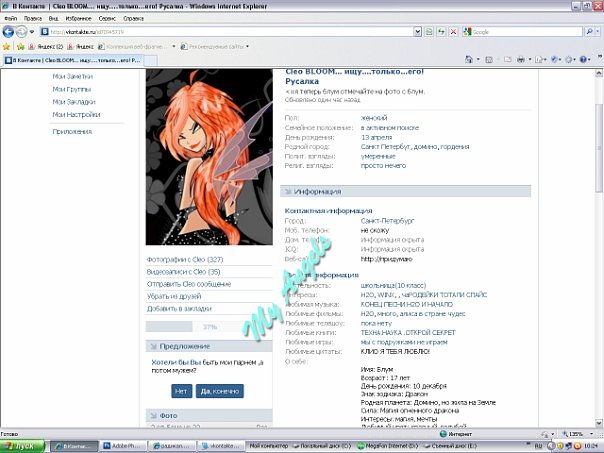Screen dimensions: 604x453
Task: Expand the Рекомендуемые сайты dropdown
Action: pos(247,47)
